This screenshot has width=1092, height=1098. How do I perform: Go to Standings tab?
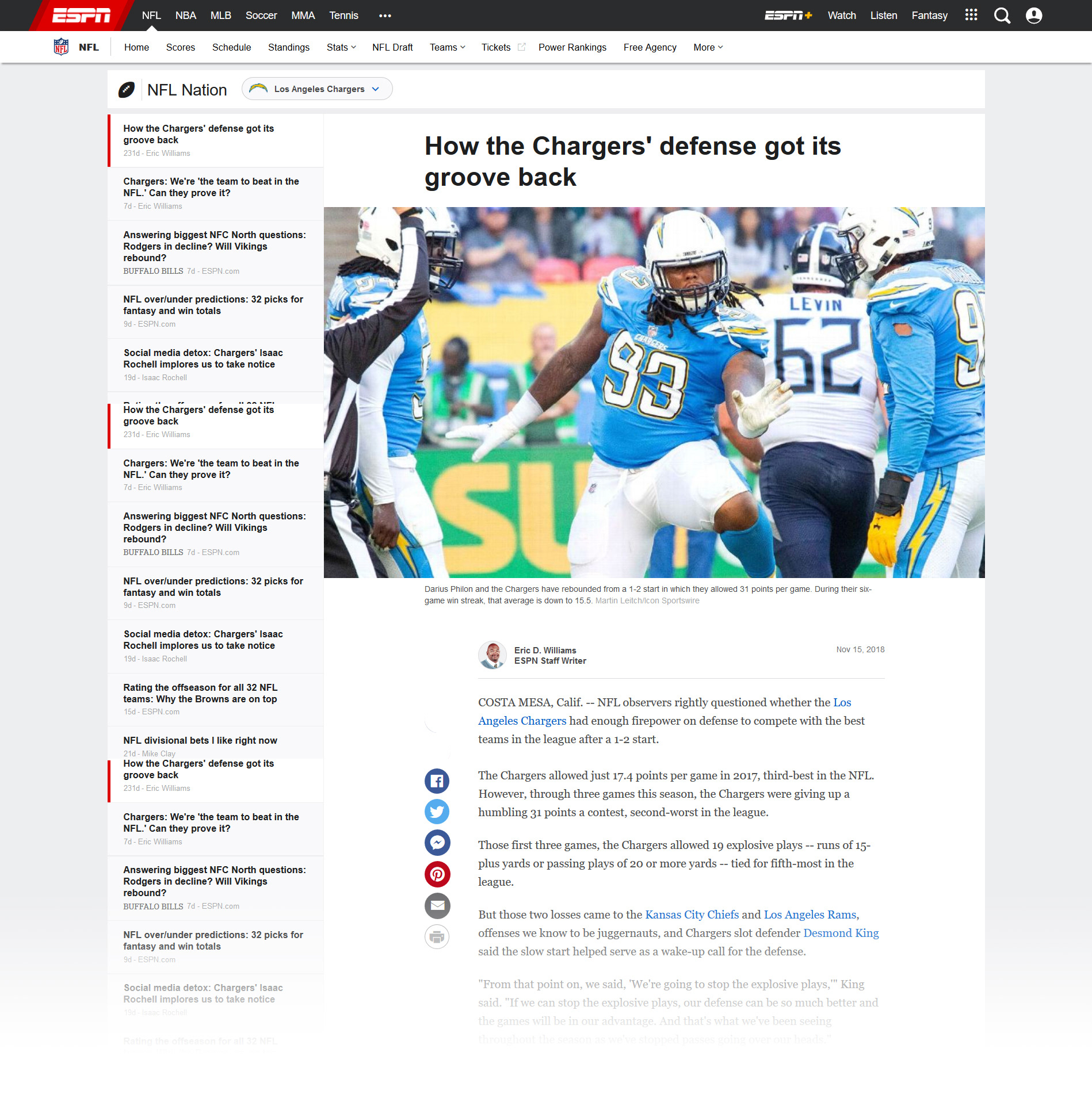[x=289, y=47]
